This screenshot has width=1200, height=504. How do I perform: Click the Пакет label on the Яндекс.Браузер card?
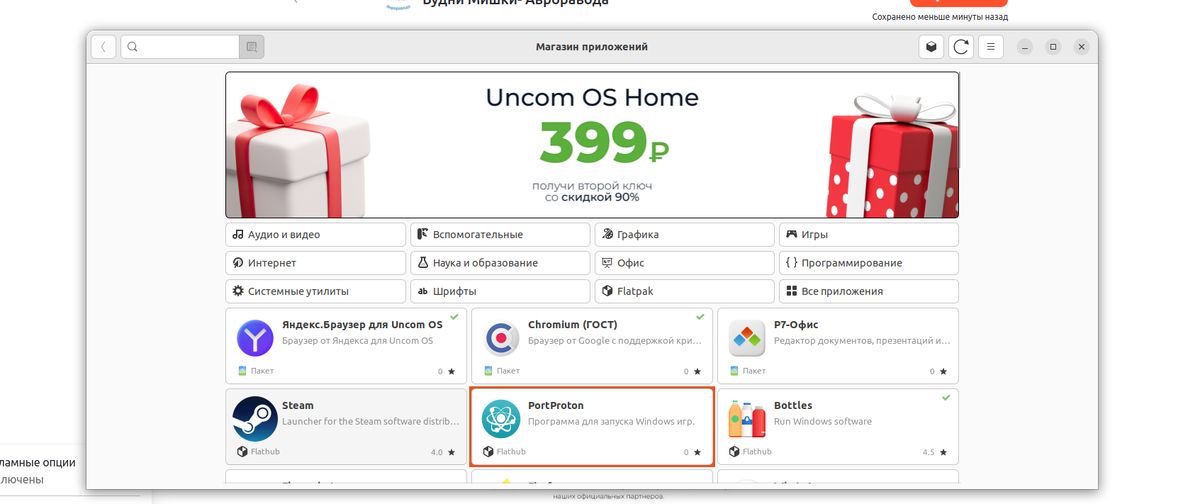[x=262, y=371]
